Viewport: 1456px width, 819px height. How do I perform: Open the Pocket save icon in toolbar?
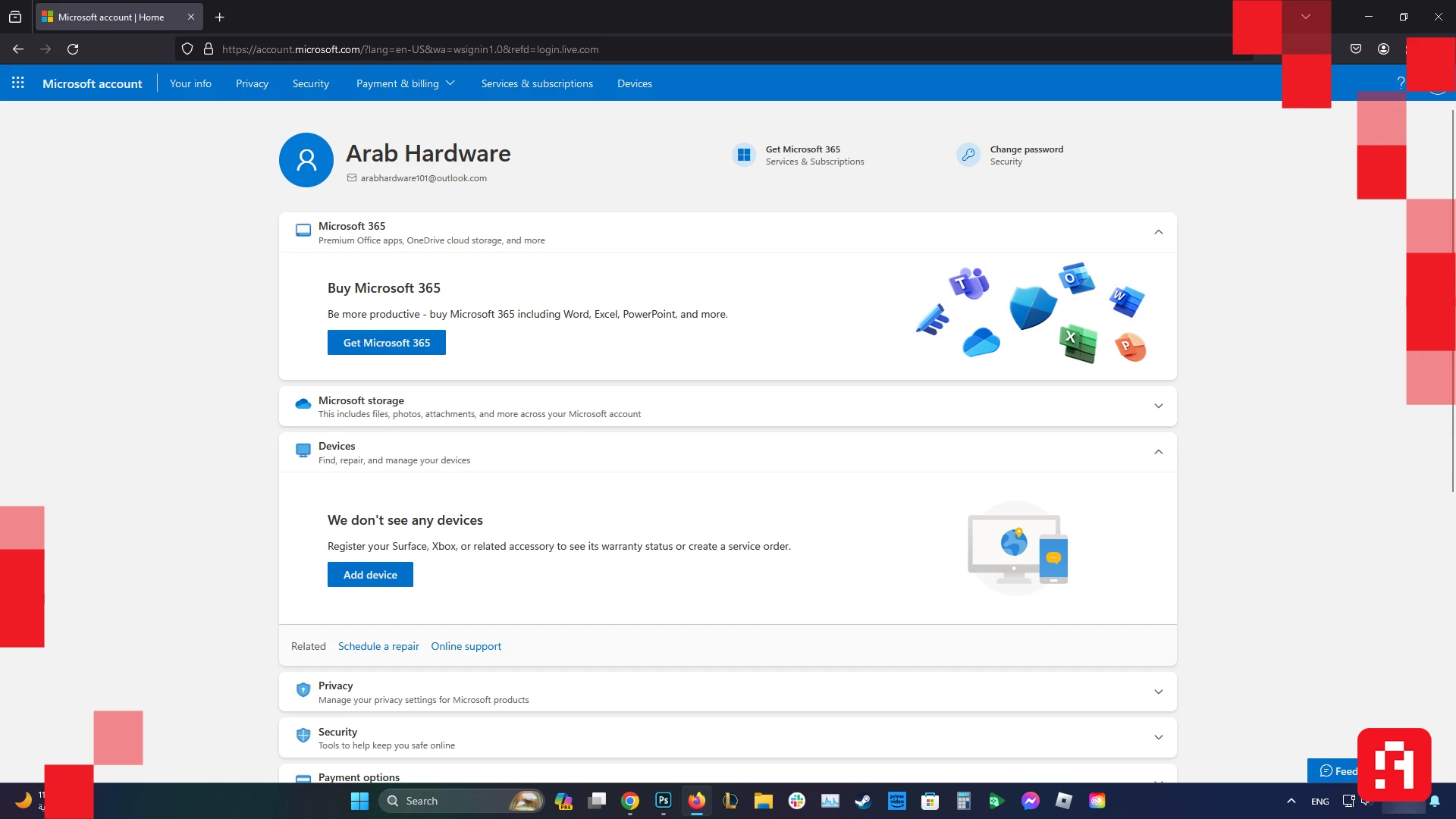pos(1356,49)
